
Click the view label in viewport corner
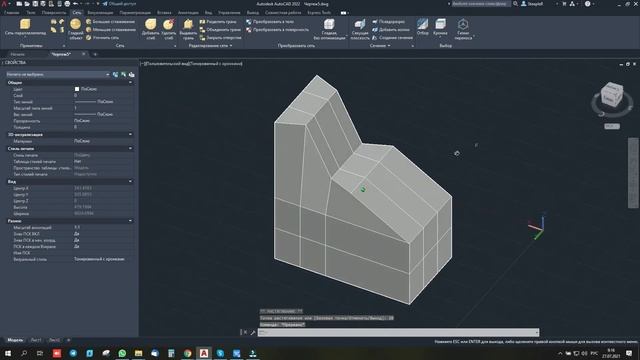[x=192, y=64]
